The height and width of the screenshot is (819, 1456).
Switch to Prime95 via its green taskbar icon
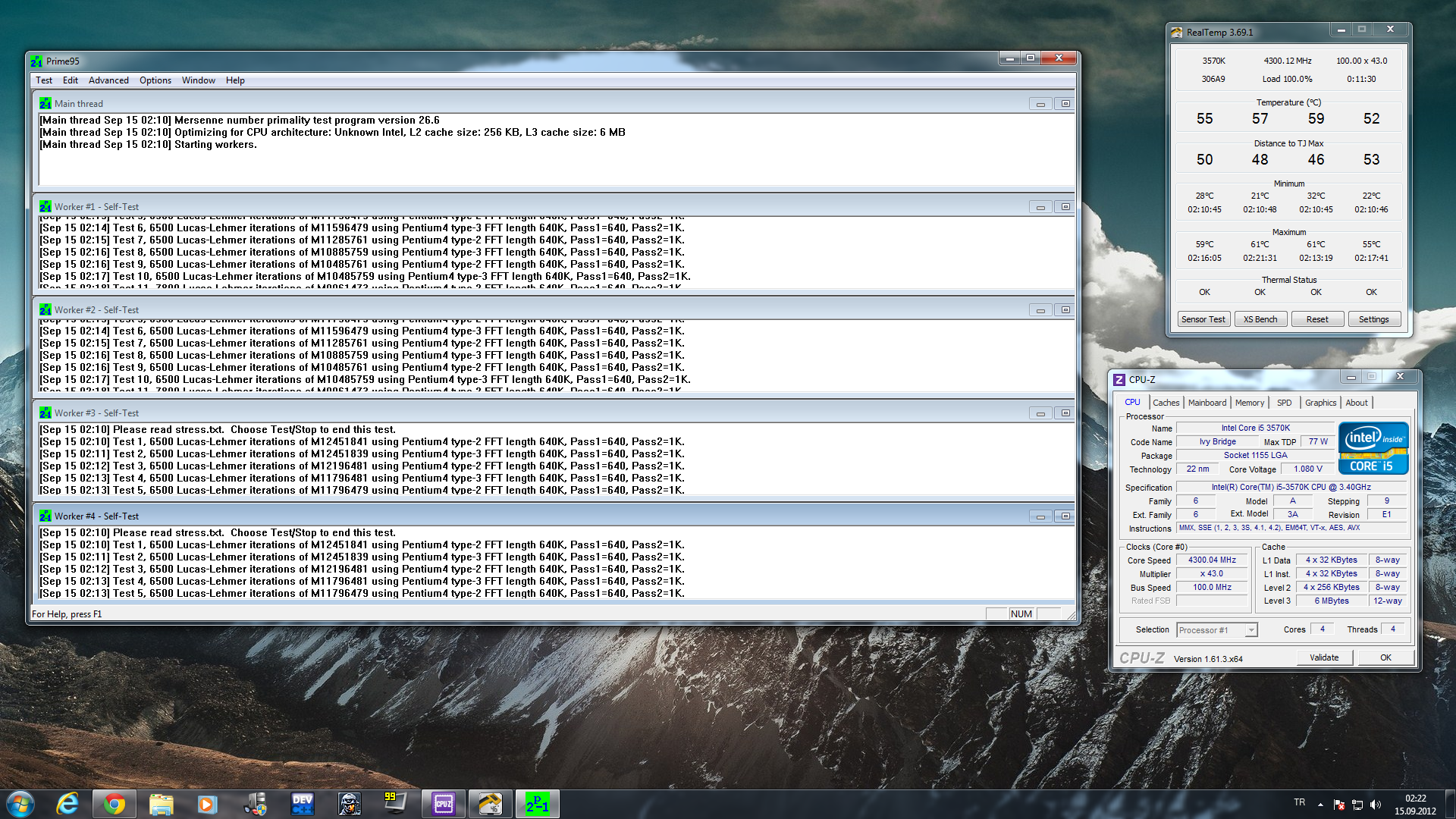[x=538, y=804]
